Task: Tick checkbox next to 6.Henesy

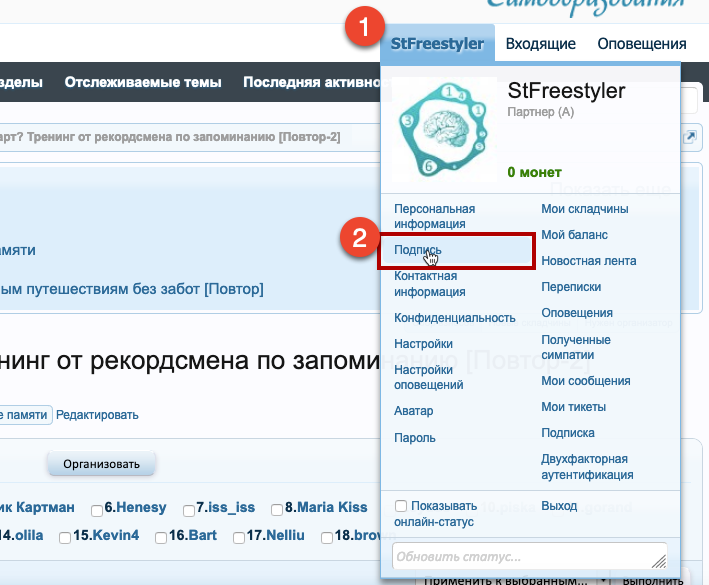Action: [x=97, y=511]
